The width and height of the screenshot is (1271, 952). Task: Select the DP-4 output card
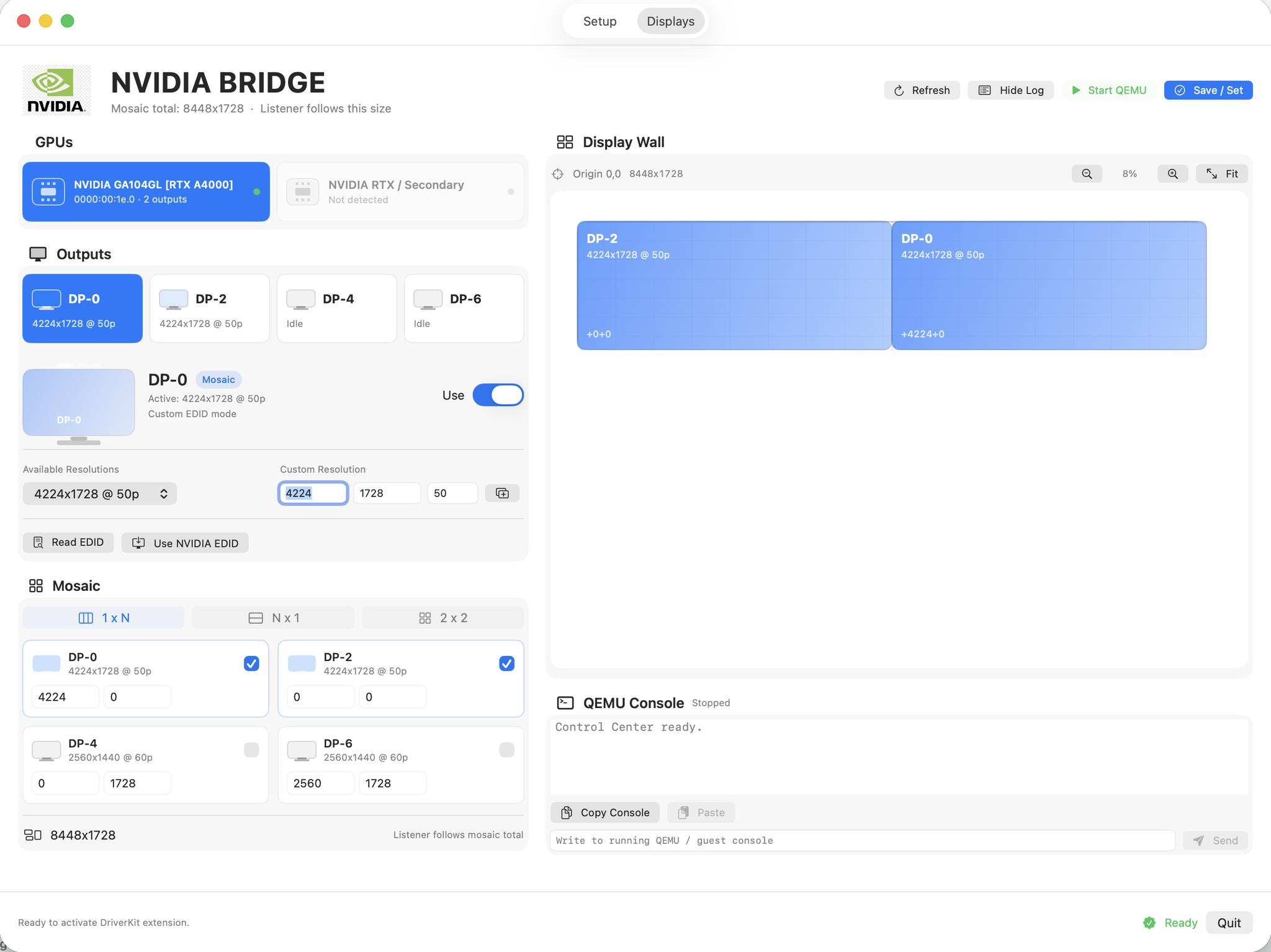click(x=337, y=308)
